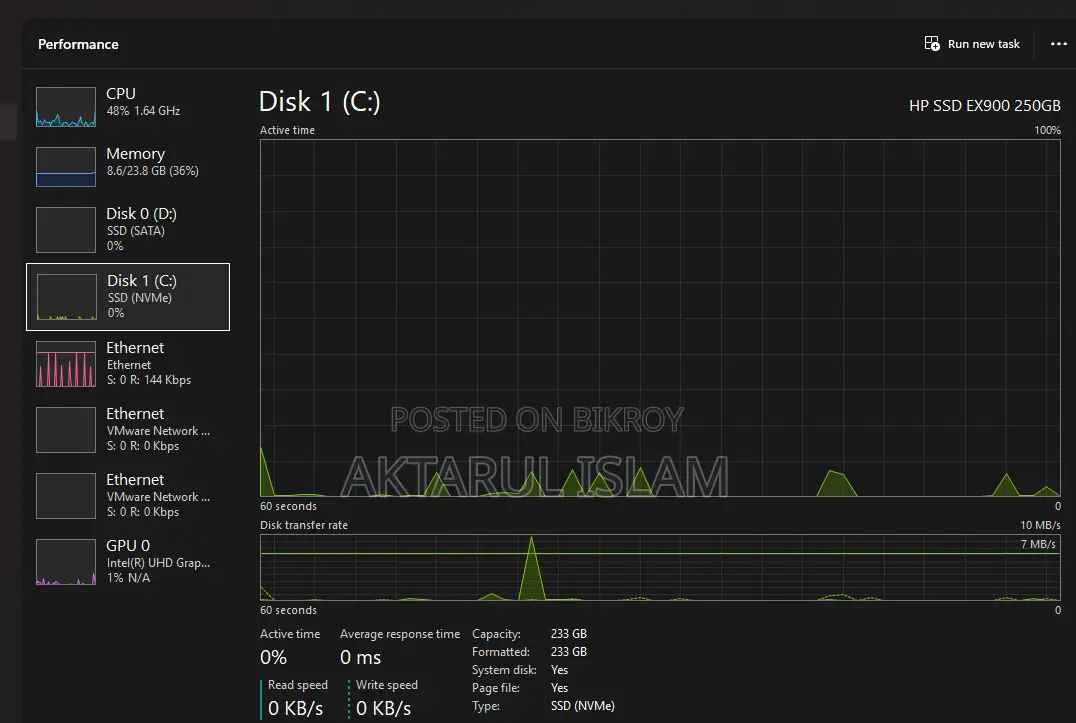Open the Disk 0 (D:) thumbnail graph
1076x723 pixels.
click(66, 230)
